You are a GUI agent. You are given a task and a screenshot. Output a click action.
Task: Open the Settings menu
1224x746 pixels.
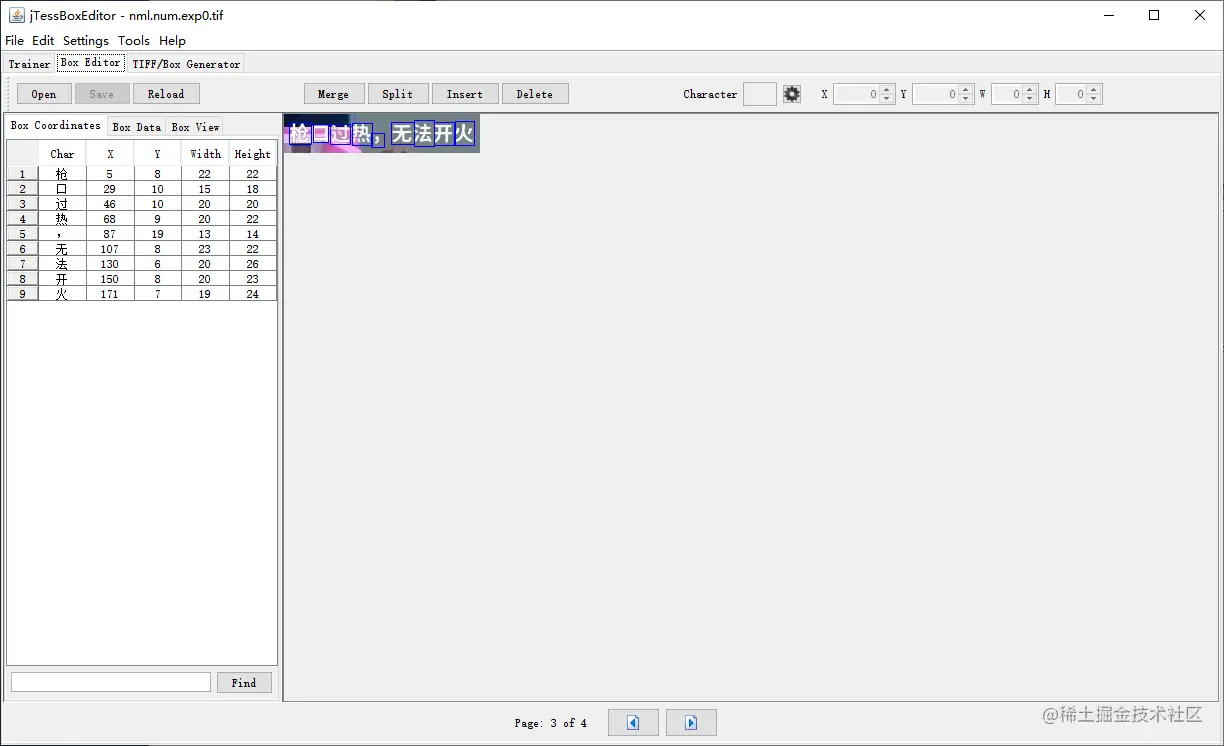coord(86,41)
